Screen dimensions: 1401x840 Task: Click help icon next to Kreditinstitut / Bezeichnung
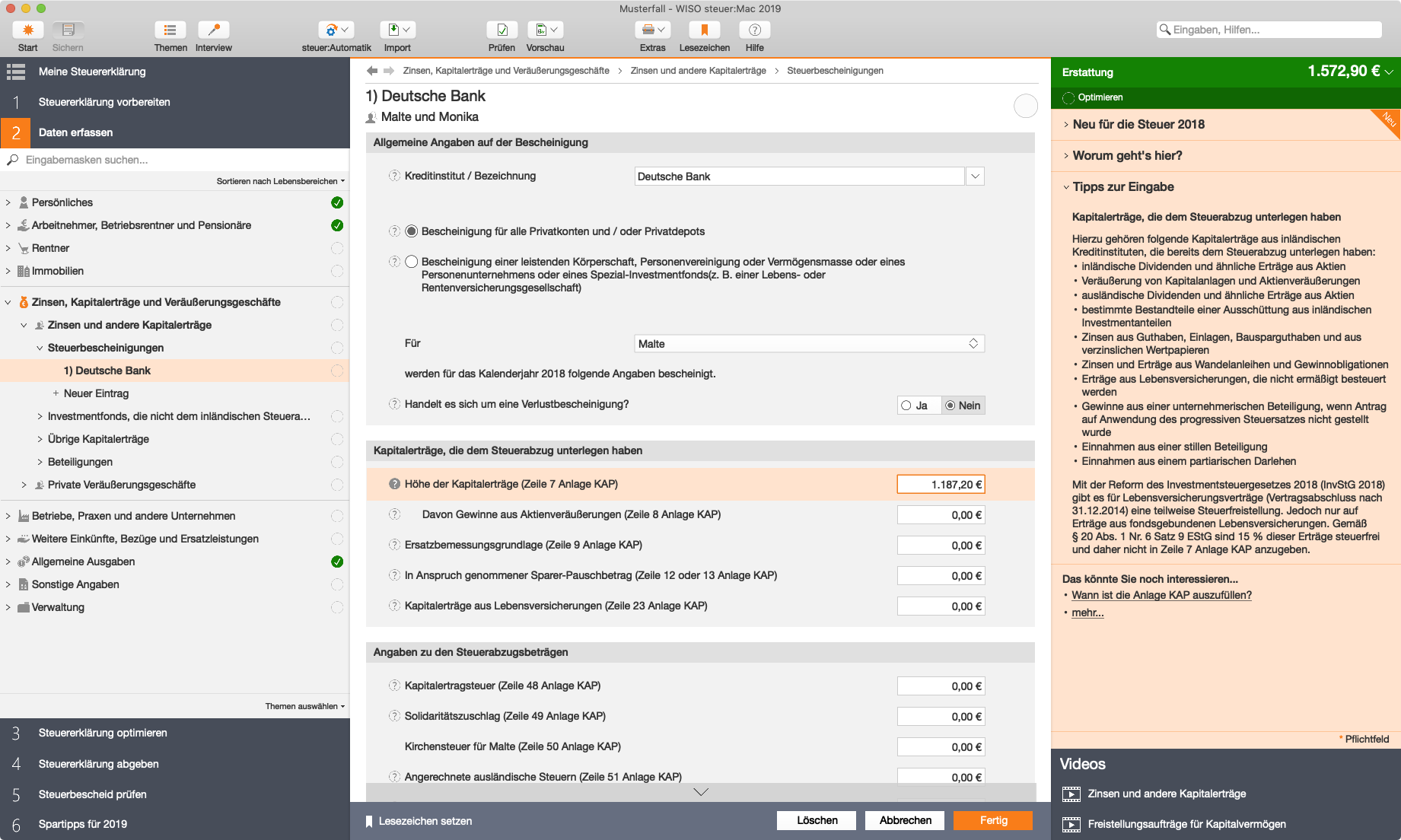[x=394, y=176]
